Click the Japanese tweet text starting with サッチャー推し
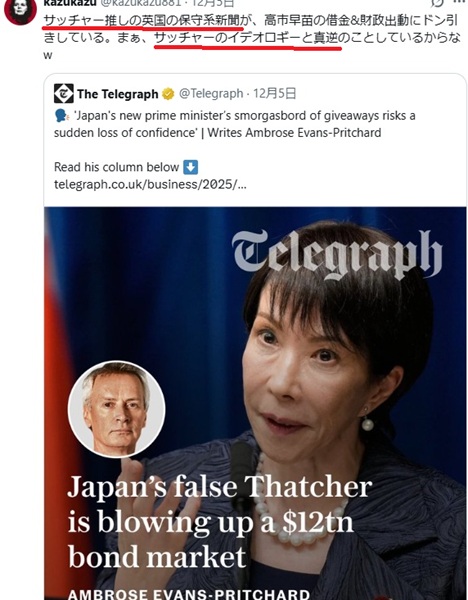Screen dimensions: 468x600 click(251, 37)
